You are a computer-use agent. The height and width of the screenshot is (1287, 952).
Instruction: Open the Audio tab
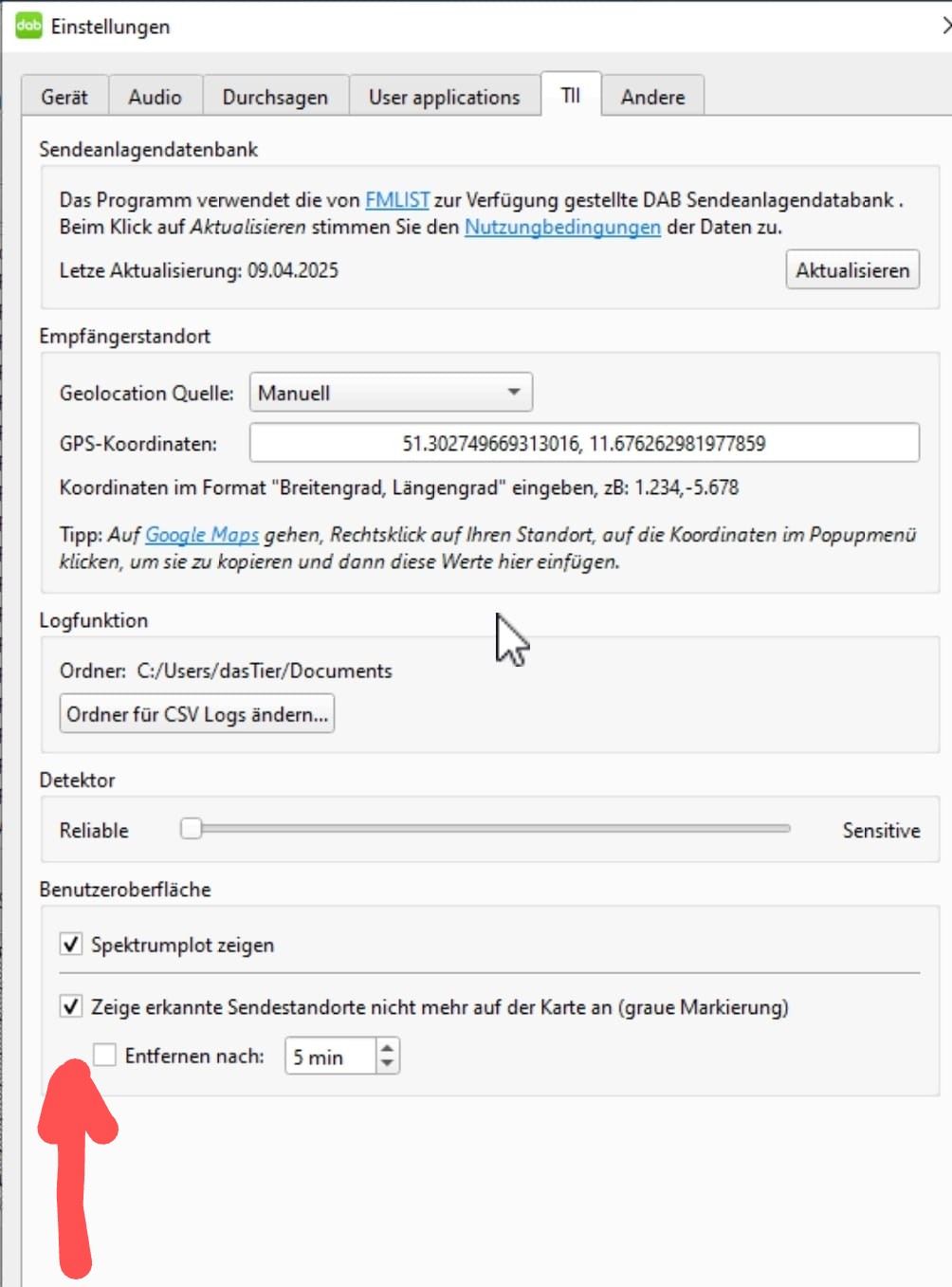155,97
